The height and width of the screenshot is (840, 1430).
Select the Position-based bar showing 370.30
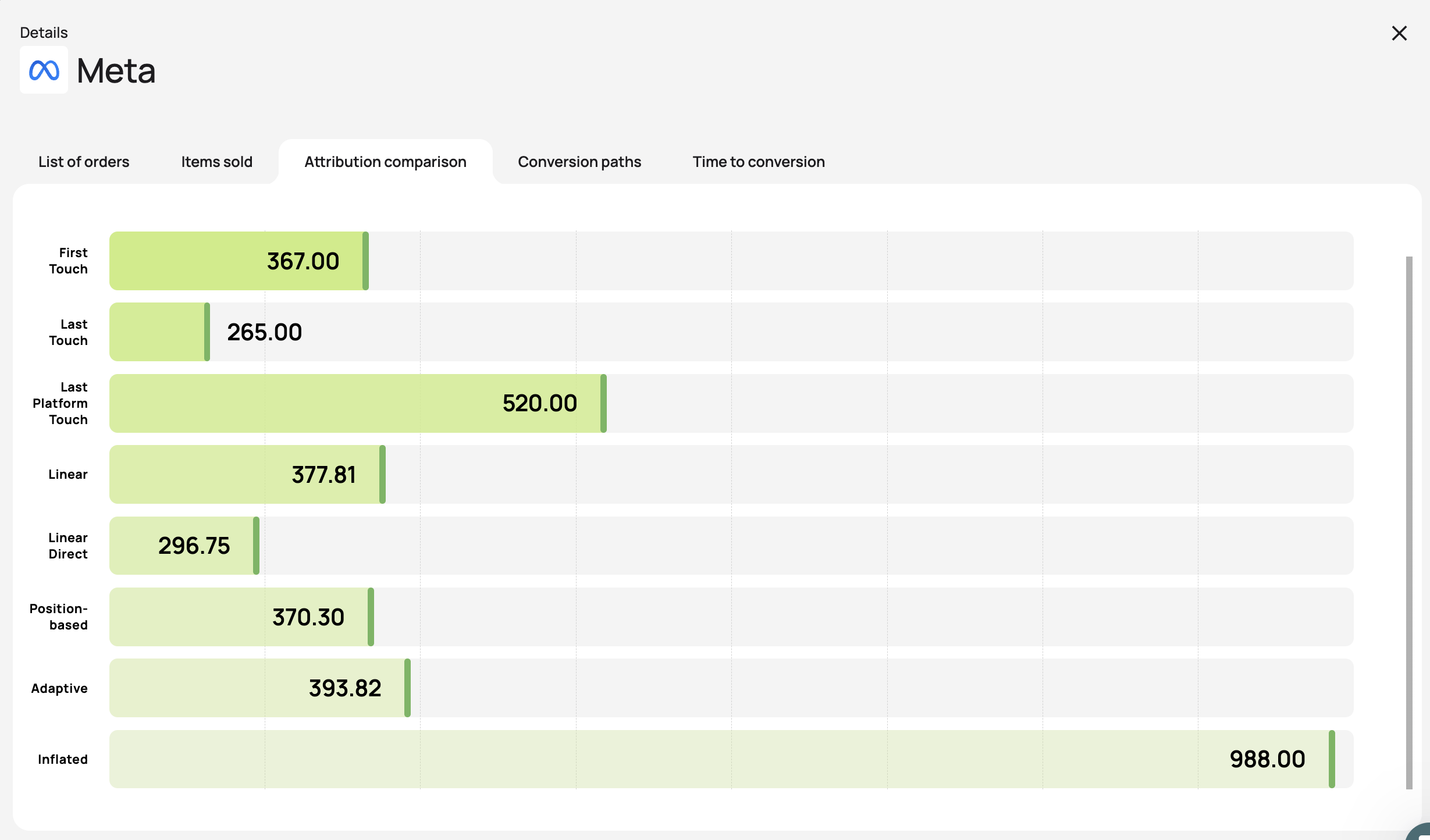[242, 617]
